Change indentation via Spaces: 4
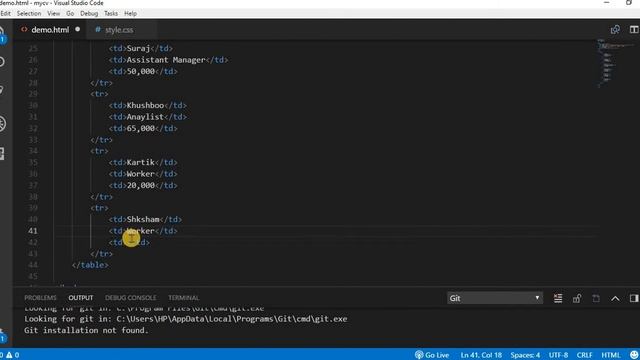Image resolution: width=640 pixels, height=360 pixels. [525, 355]
